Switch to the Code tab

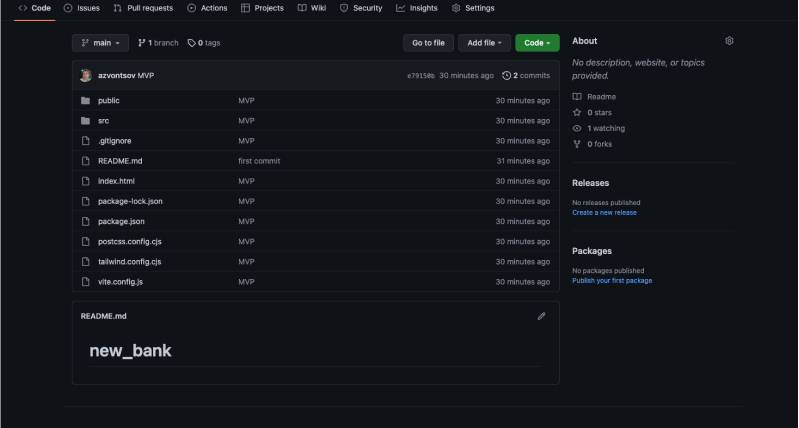(35, 8)
